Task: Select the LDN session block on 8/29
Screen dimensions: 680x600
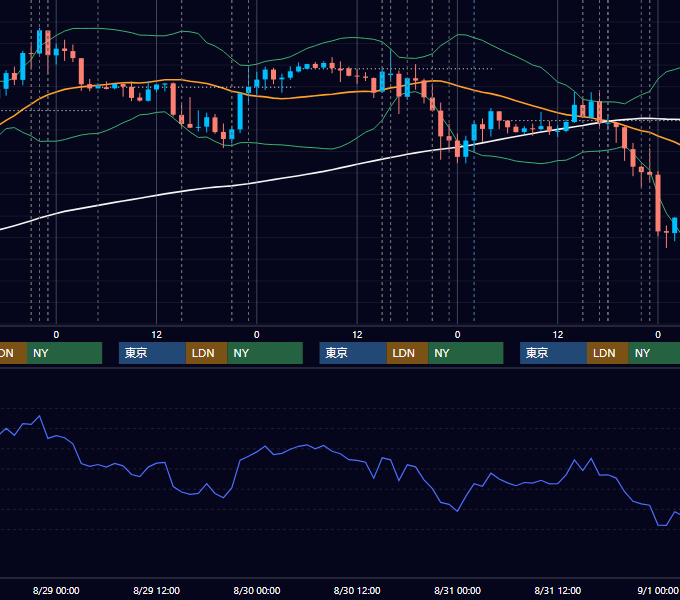Action: pyautogui.click(x=206, y=353)
